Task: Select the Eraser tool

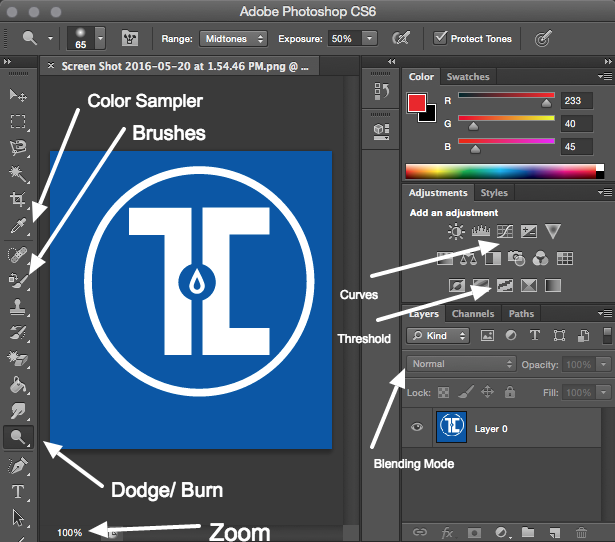Action: [x=18, y=358]
